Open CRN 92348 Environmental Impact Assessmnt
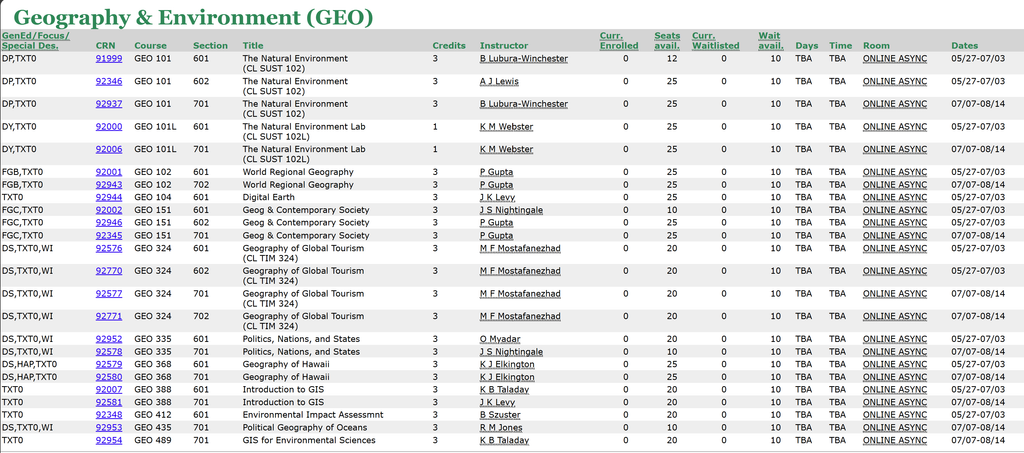 click(108, 415)
